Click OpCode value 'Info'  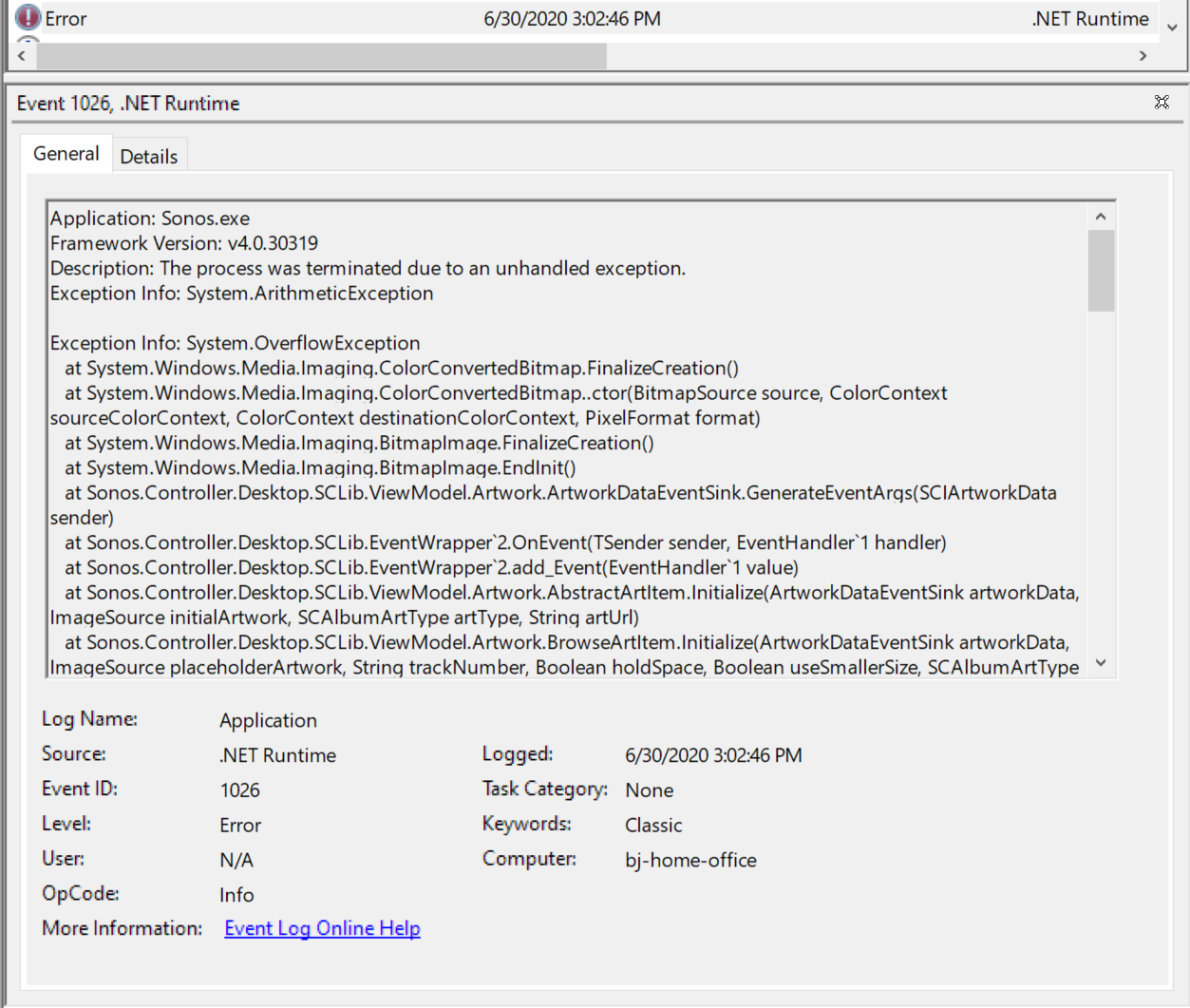click(x=236, y=895)
